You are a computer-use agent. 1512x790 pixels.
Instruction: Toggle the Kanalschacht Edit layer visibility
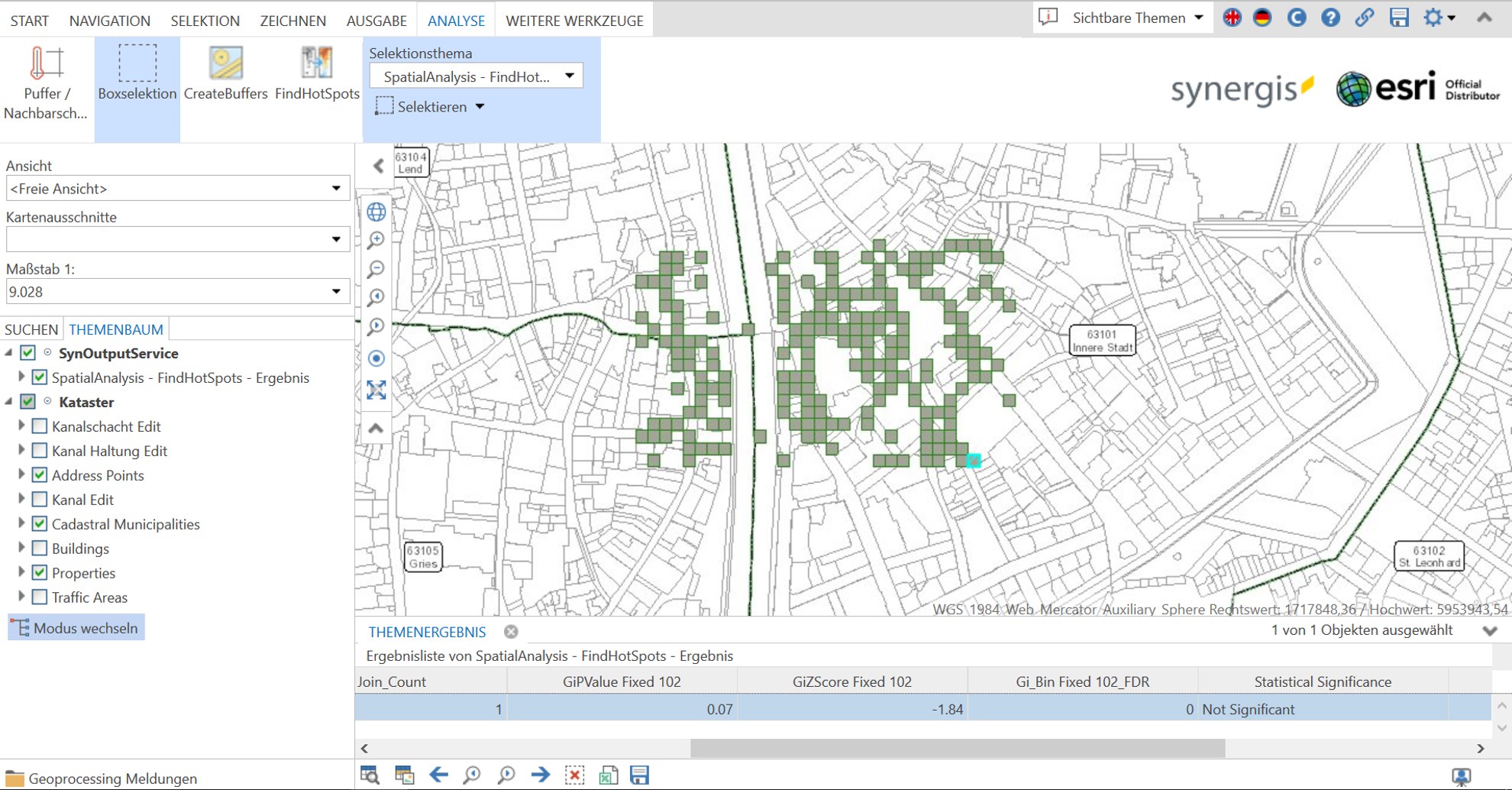coord(39,426)
